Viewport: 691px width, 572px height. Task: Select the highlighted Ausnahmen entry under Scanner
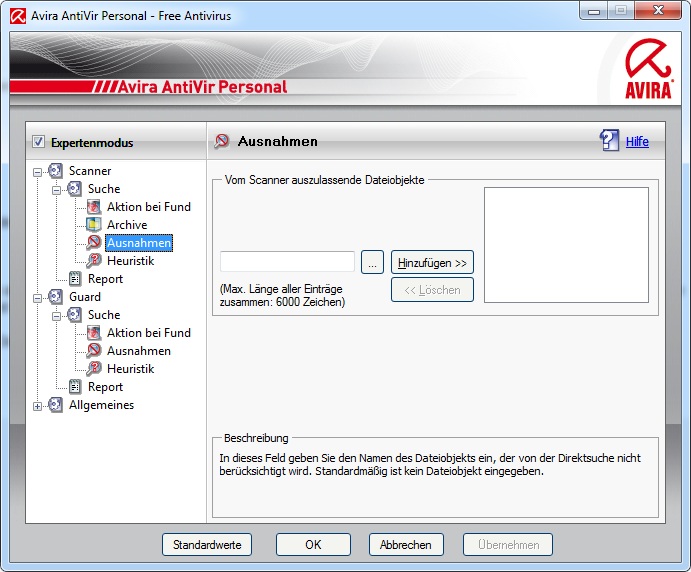(x=139, y=243)
